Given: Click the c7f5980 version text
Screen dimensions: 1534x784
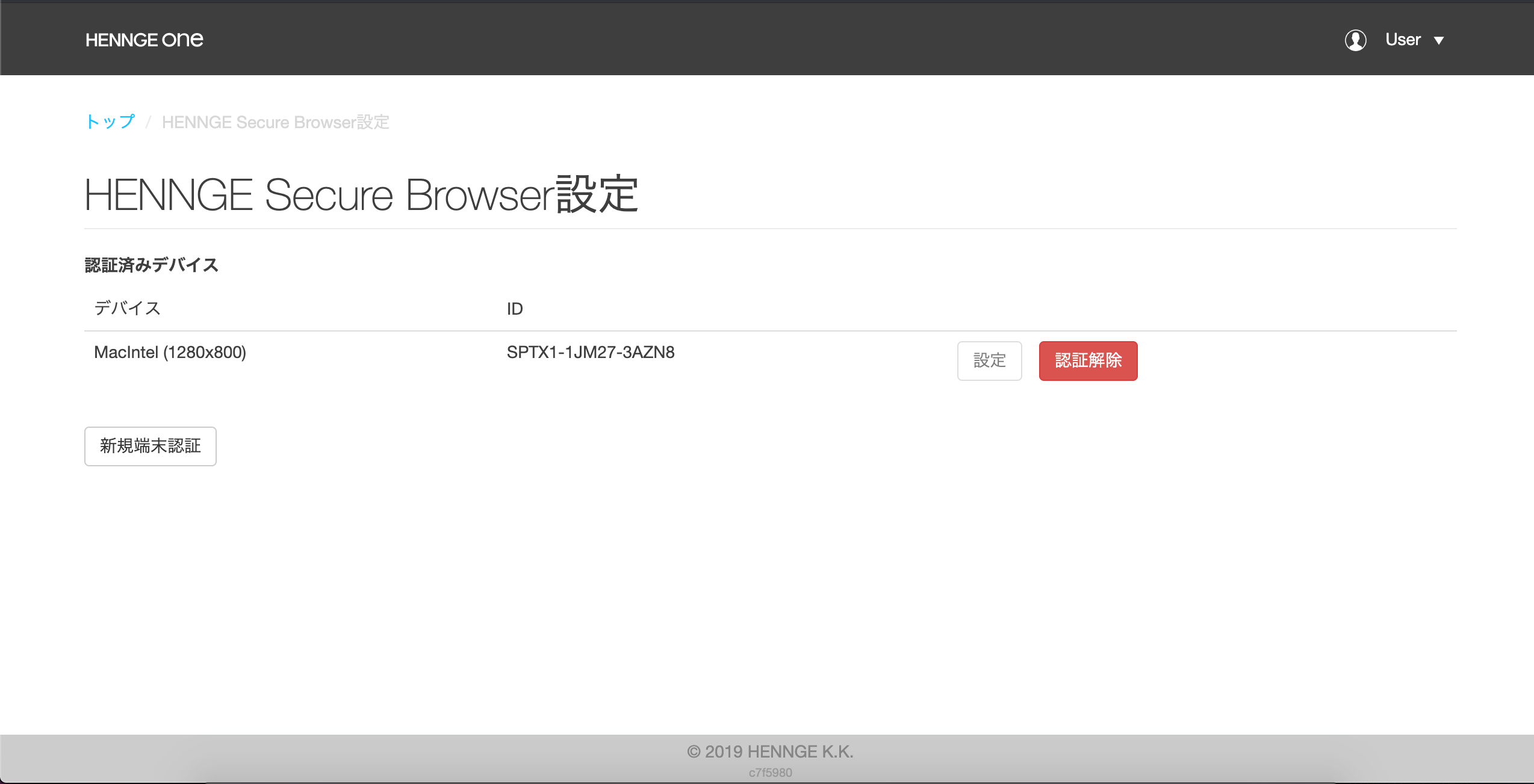Looking at the screenshot, I should coord(770,773).
